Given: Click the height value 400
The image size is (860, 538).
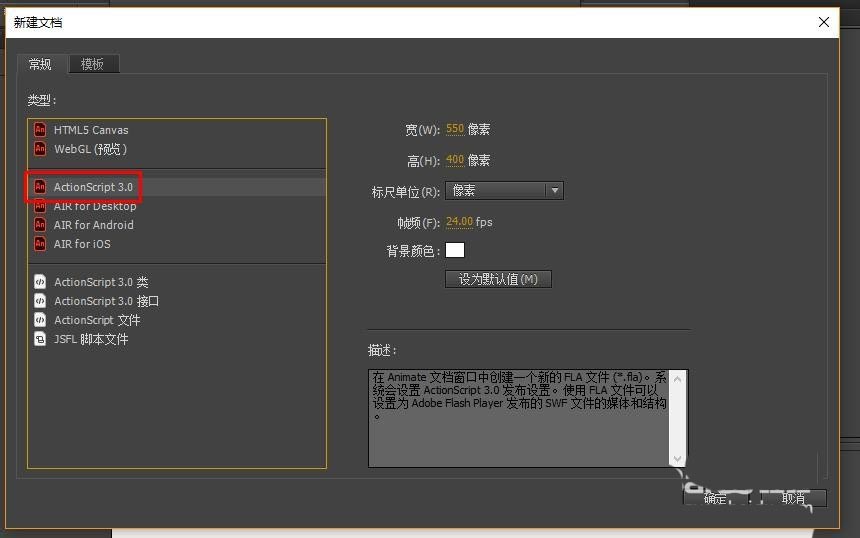Looking at the screenshot, I should (x=455, y=160).
